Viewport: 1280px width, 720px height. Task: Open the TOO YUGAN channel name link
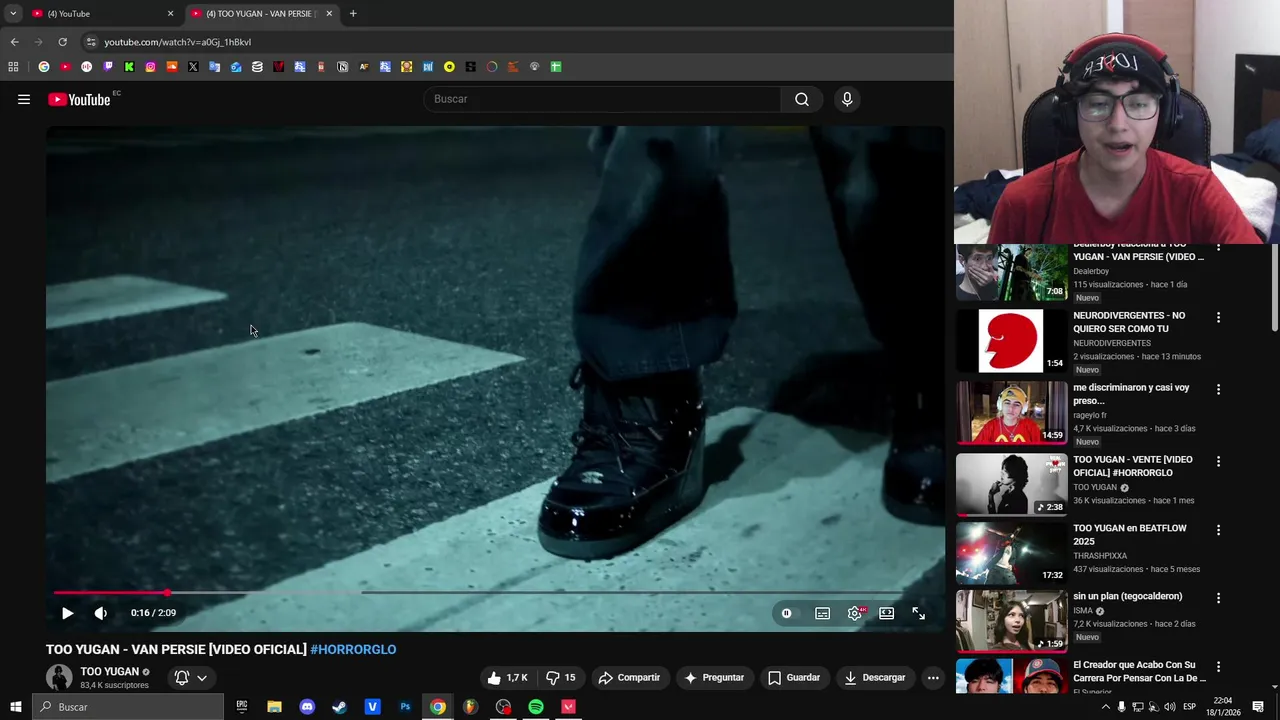point(110,672)
